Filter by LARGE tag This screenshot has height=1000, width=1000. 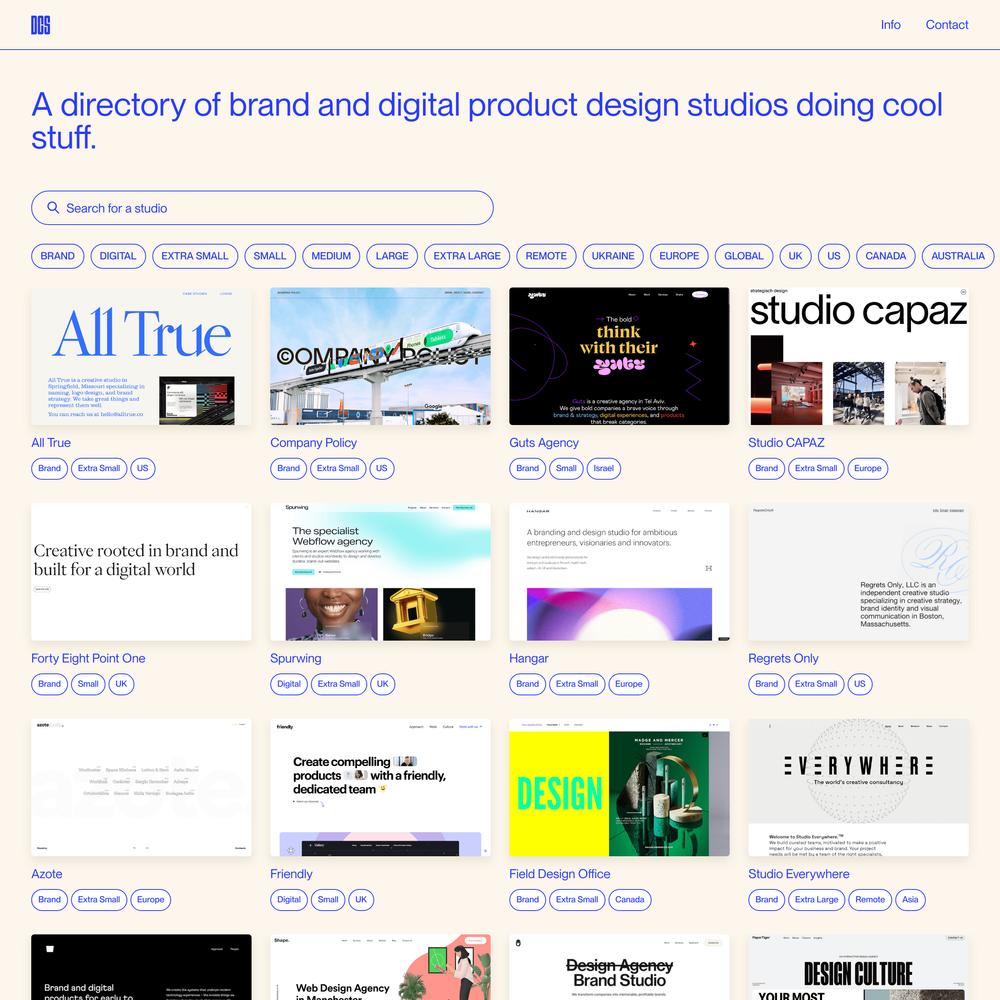392,256
